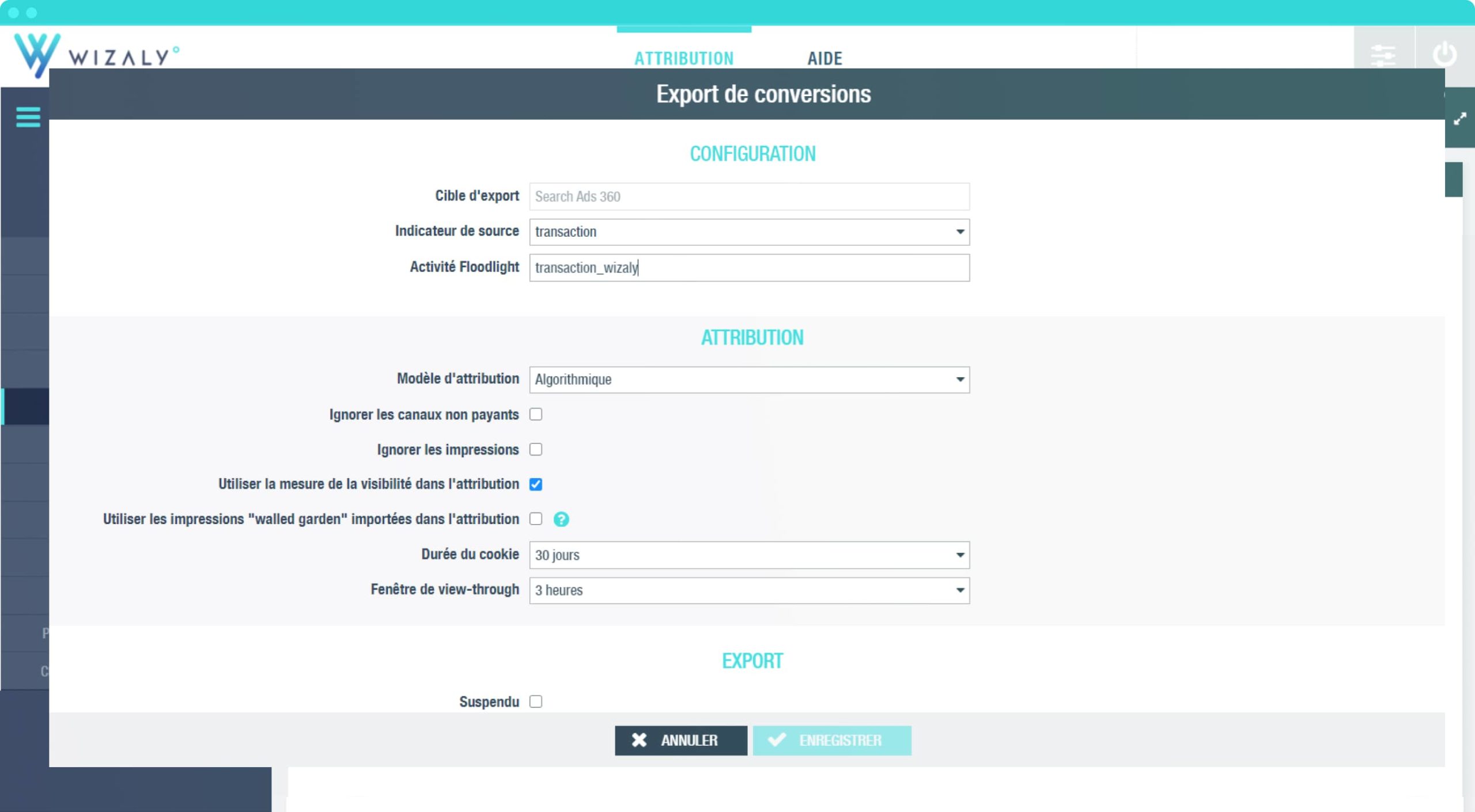The image size is (1475, 812).
Task: Open Durée du cookie dropdown
Action: 749,555
